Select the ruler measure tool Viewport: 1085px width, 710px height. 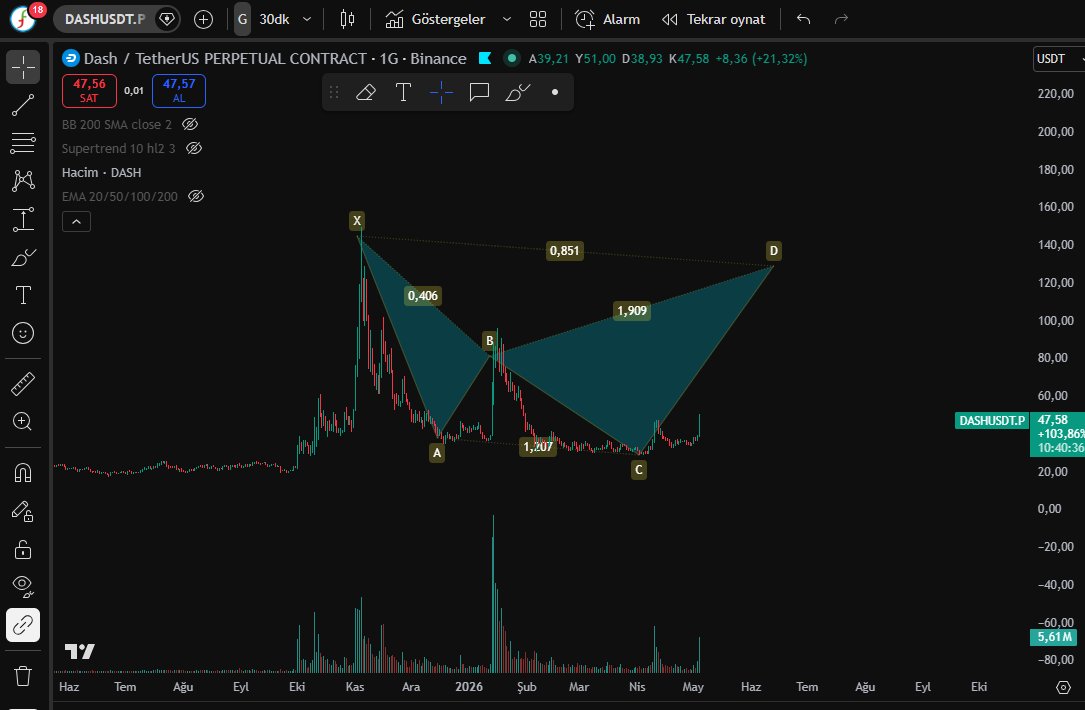tap(23, 383)
